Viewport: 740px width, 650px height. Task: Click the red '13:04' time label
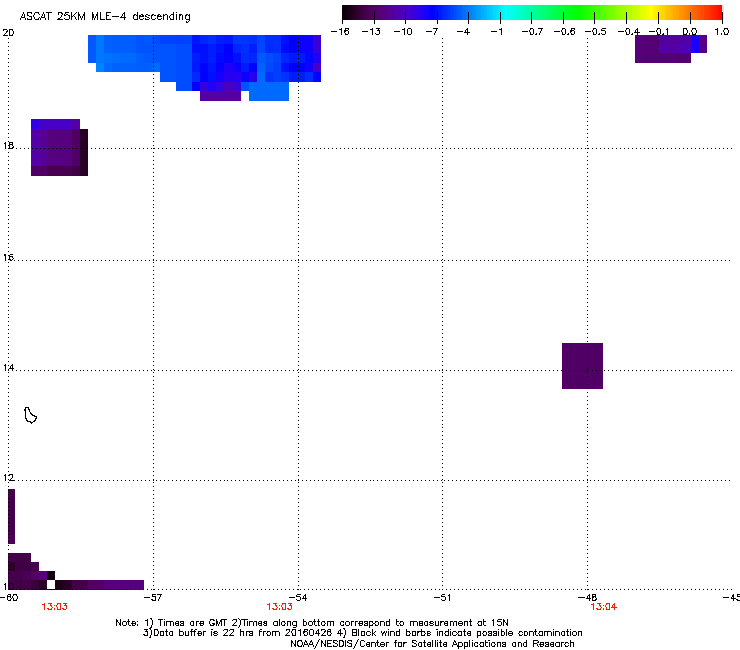pyautogui.click(x=604, y=607)
